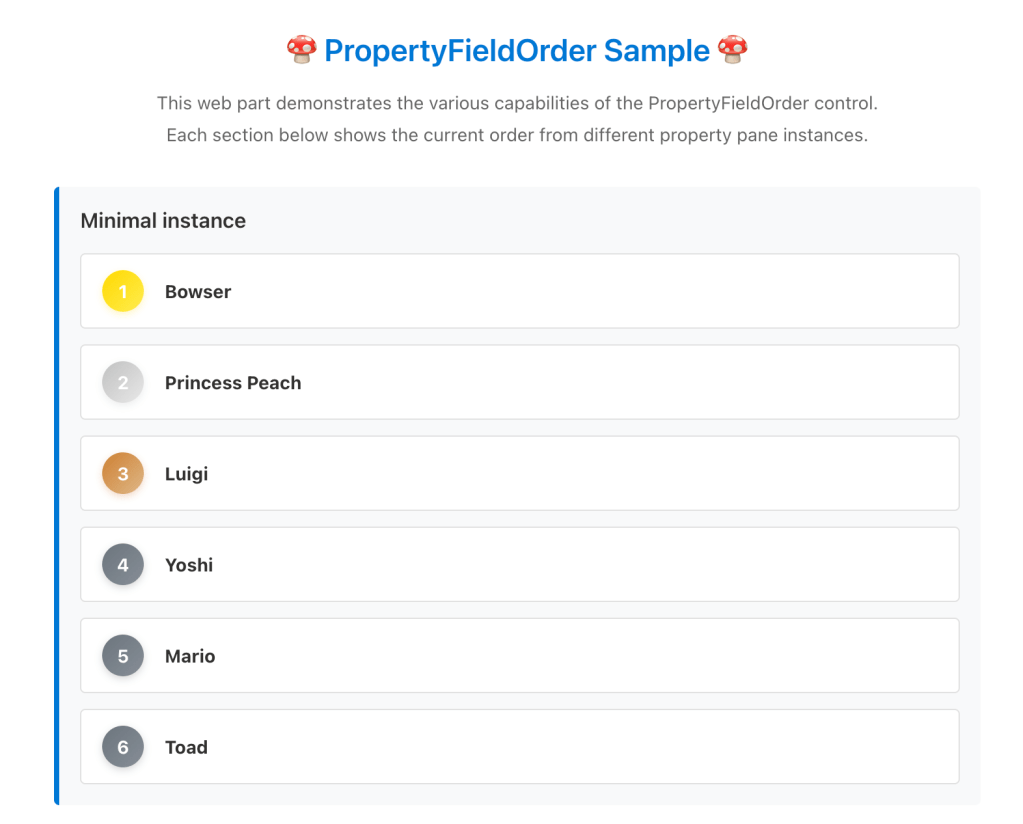Select the Bowser name label
Screen dimensions: 1023x824
pyautogui.click(x=198, y=292)
